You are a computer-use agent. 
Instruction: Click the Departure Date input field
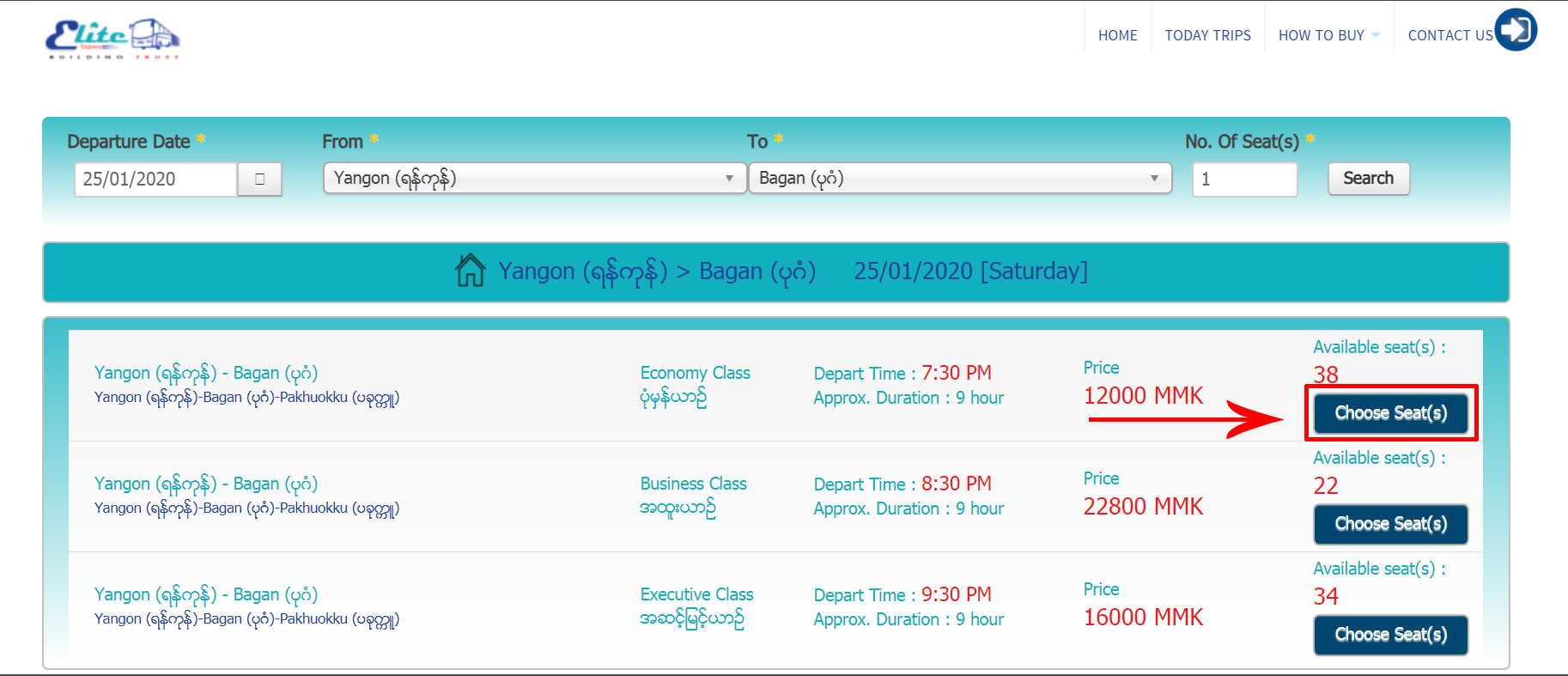[155, 180]
